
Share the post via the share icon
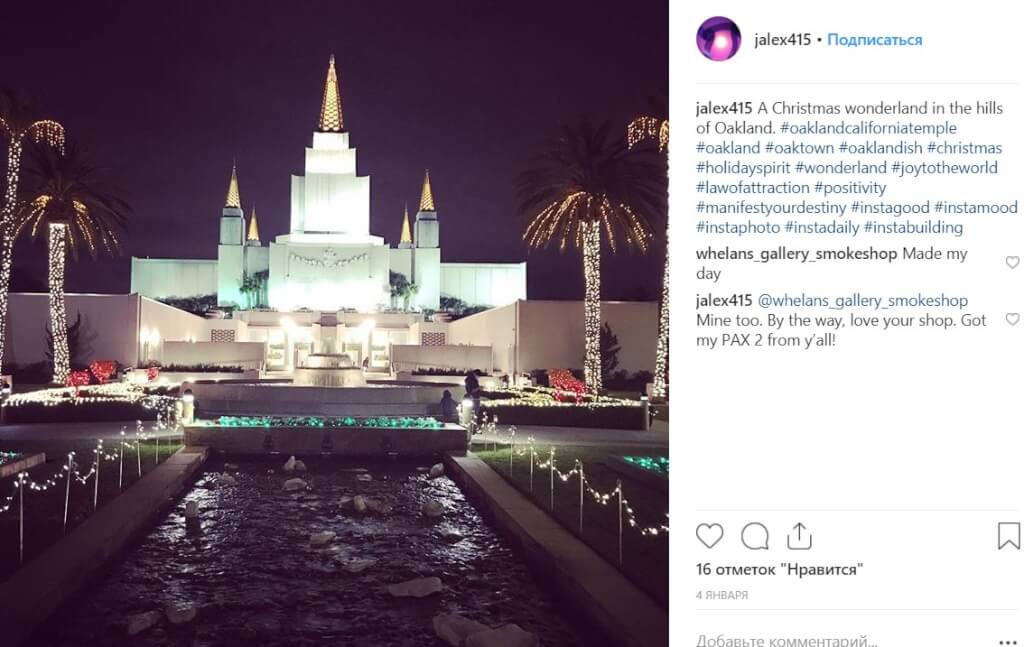click(x=799, y=536)
